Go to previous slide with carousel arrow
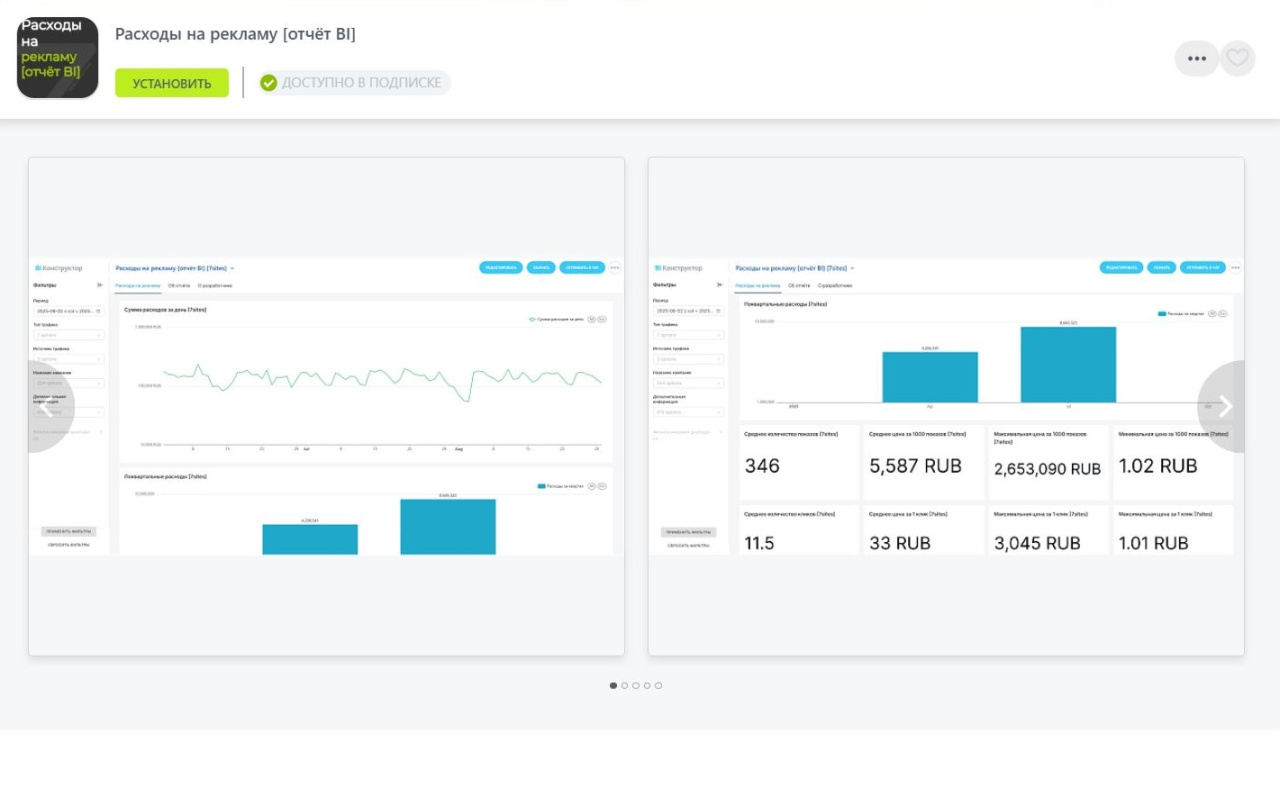 pos(48,407)
